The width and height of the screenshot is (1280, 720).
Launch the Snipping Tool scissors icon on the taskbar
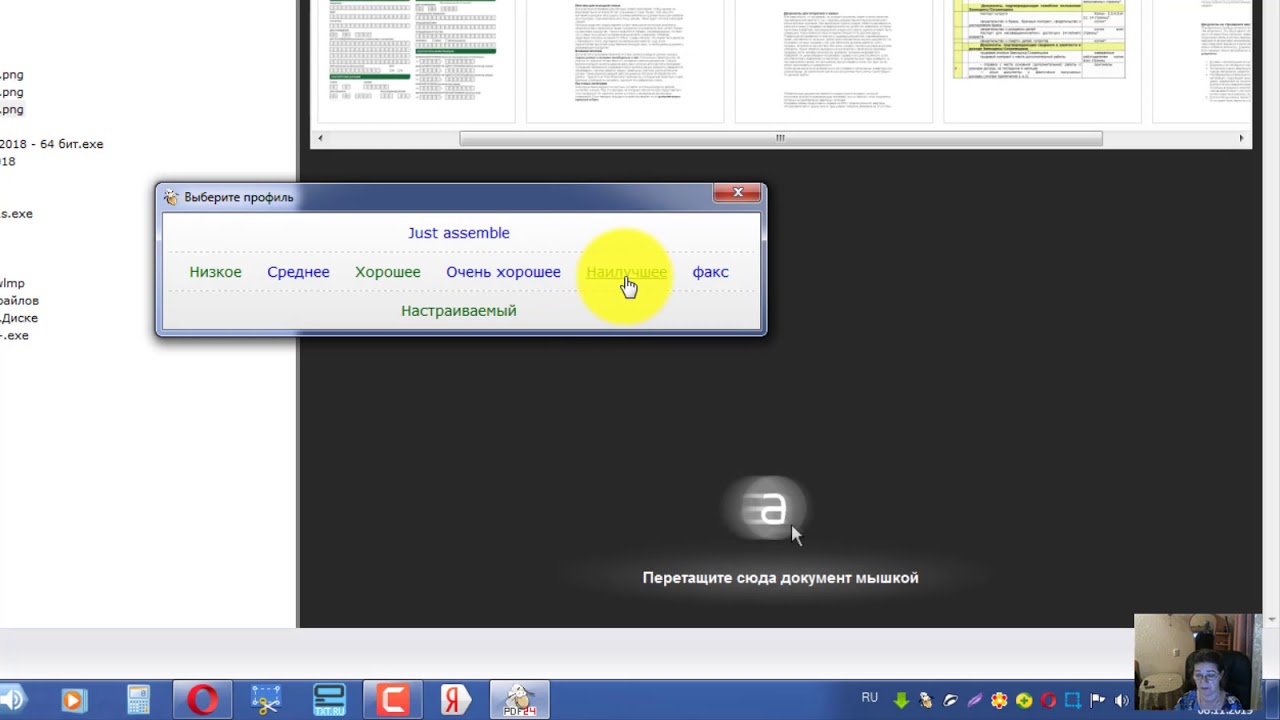266,700
